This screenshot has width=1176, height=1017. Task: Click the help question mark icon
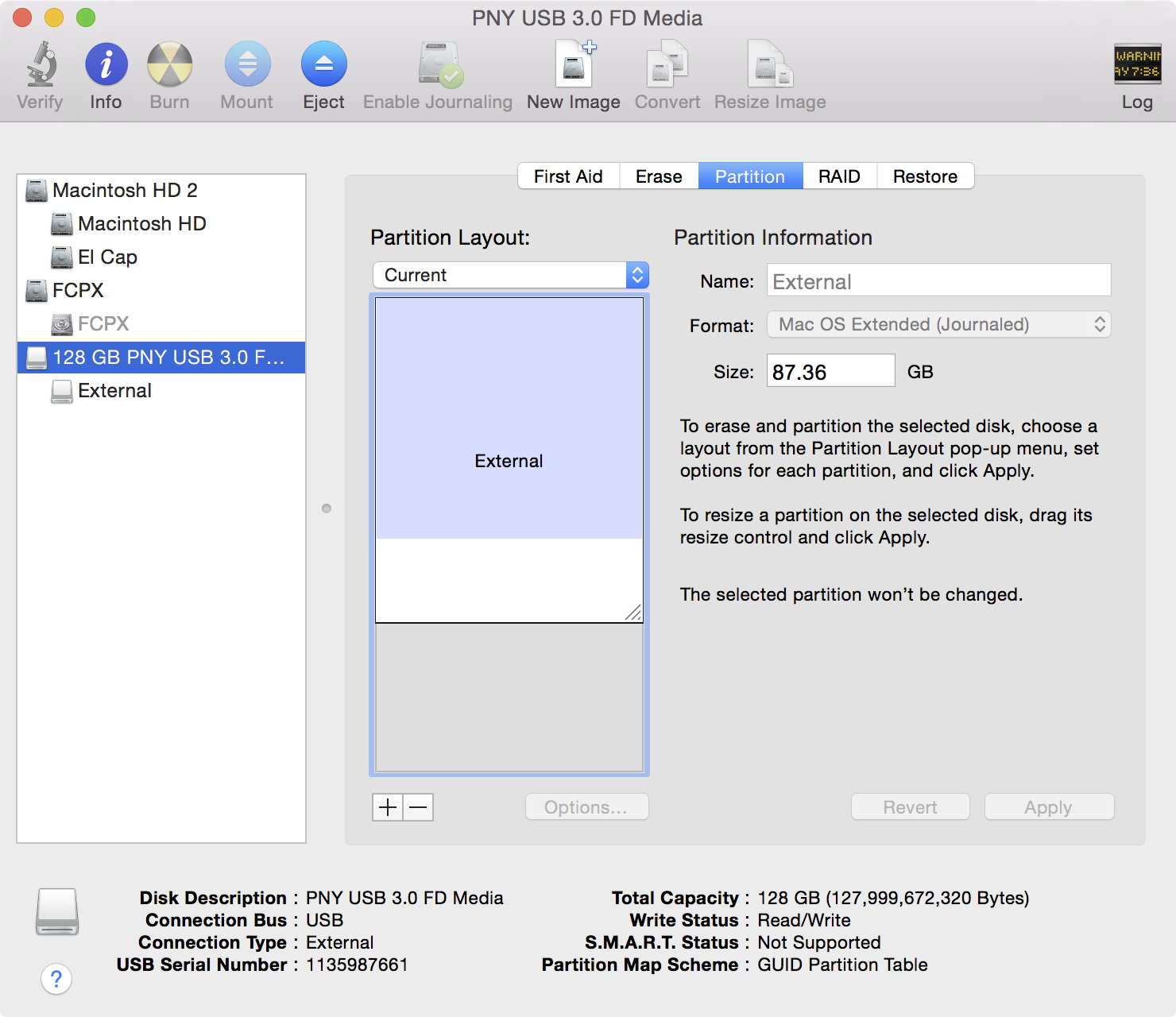[56, 980]
